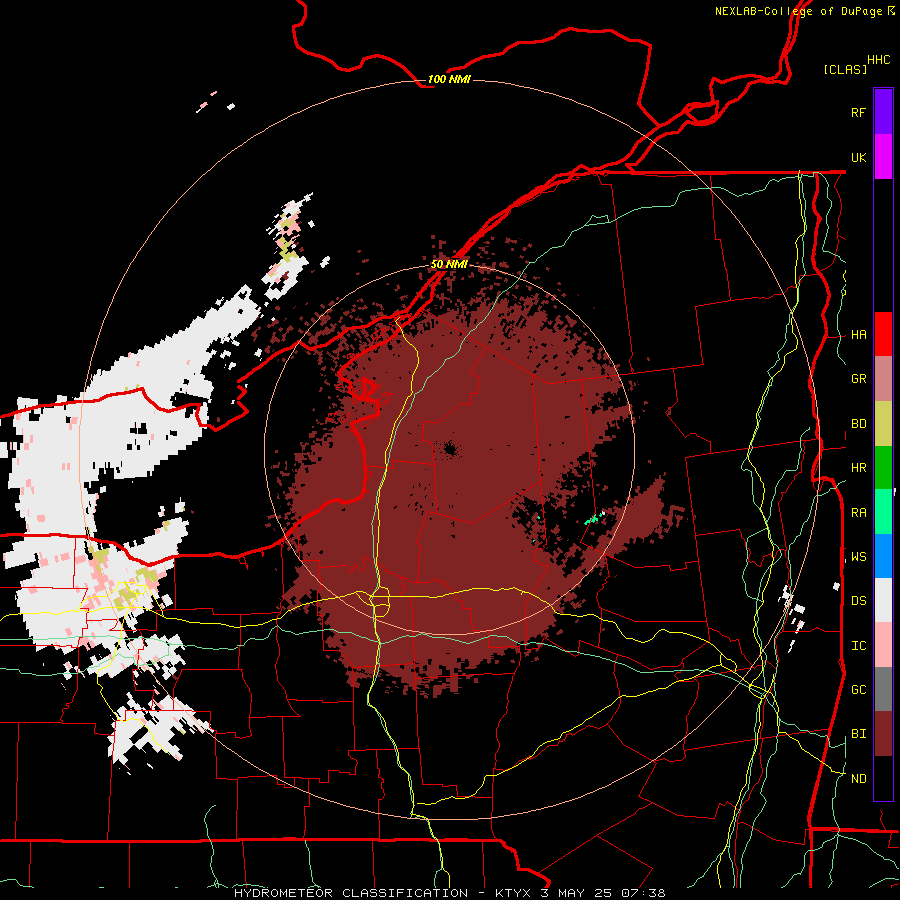Click the BI dark red legend swatch
This screenshot has height=900, width=900.
[x=883, y=734]
